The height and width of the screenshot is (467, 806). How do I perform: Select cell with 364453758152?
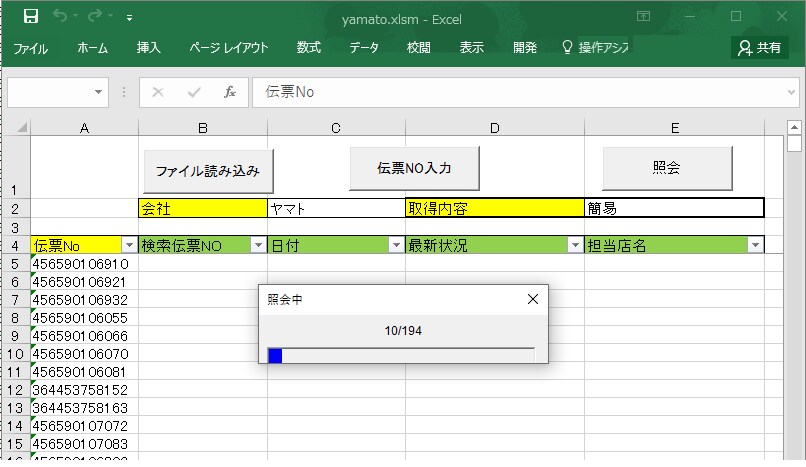(x=84, y=390)
